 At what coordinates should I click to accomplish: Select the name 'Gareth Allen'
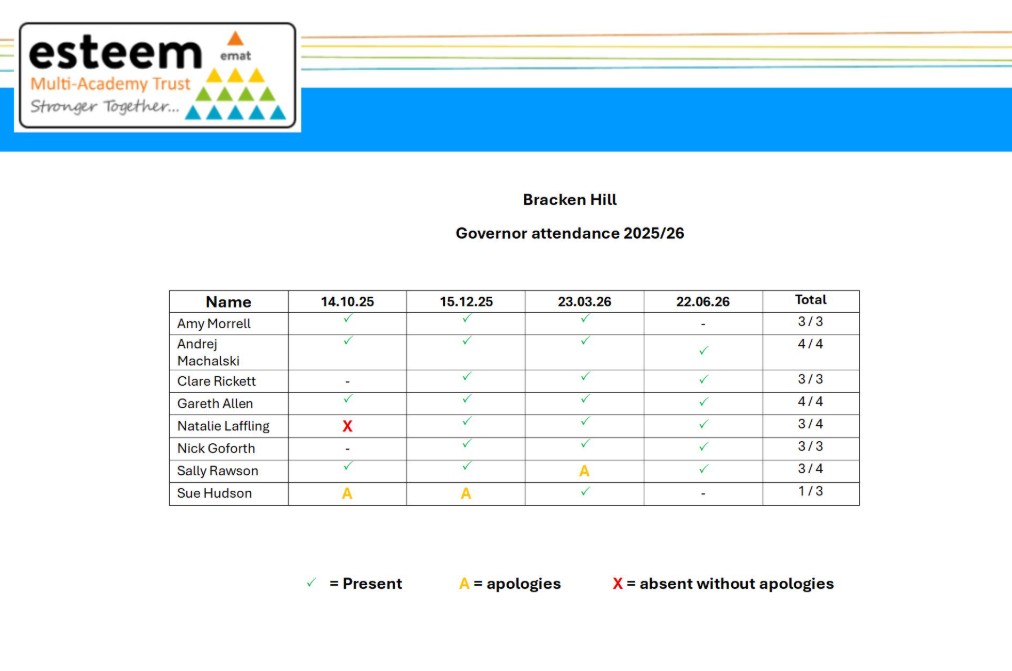215,404
